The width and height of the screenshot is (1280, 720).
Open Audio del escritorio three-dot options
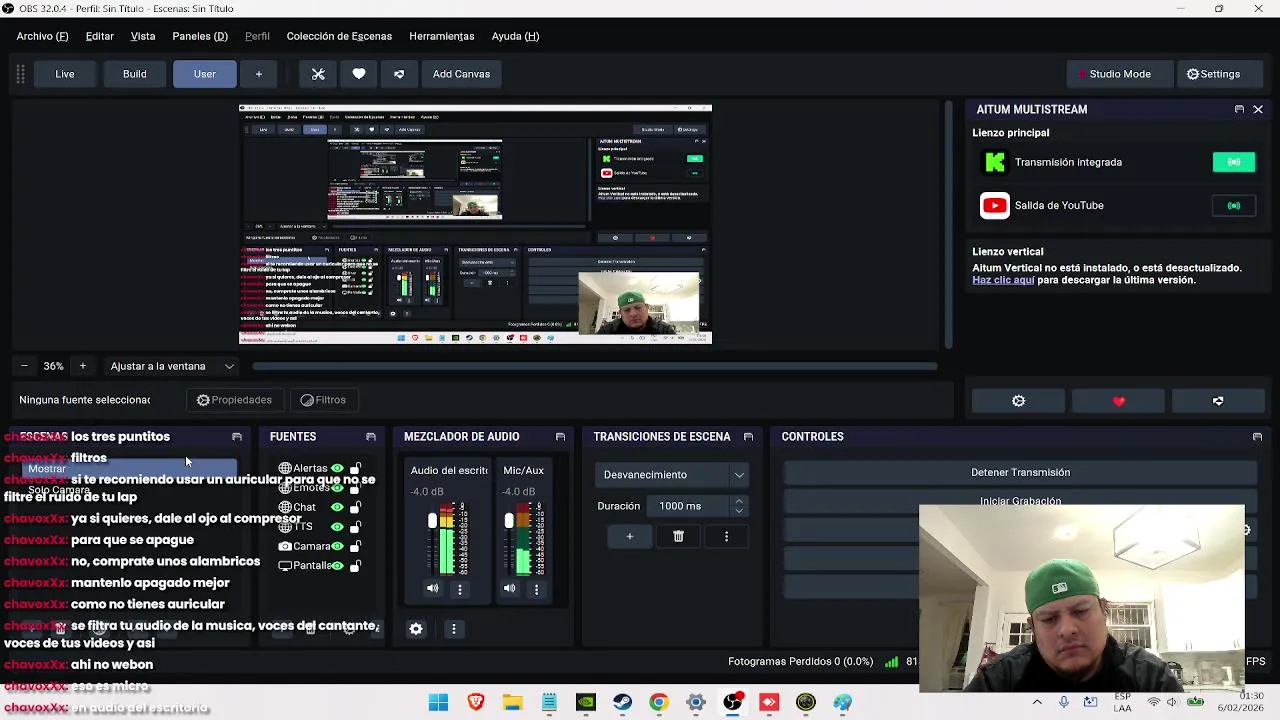coord(460,589)
